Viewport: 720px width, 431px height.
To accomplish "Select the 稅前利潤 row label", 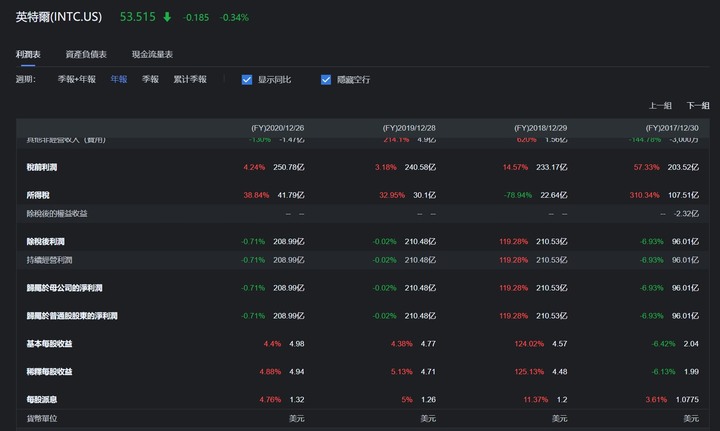I will (42, 167).
